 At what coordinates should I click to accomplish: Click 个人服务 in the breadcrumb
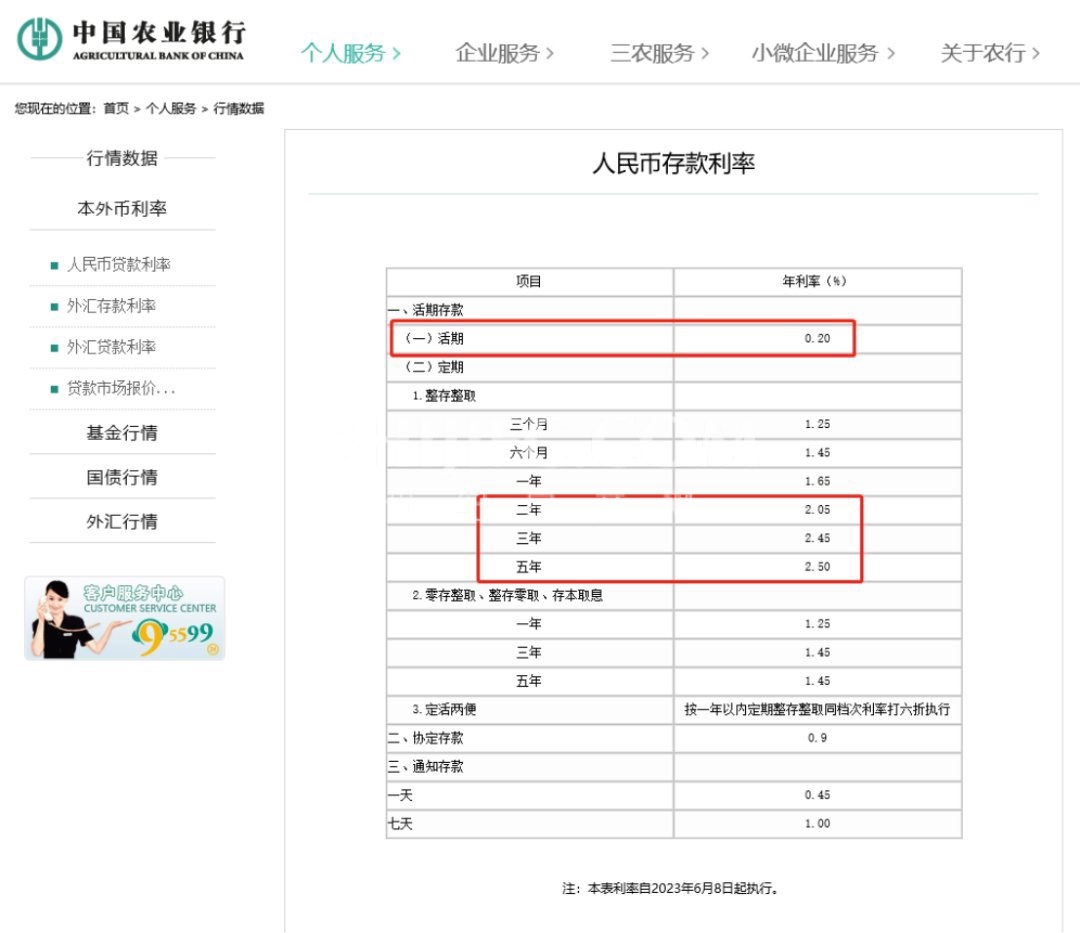click(170, 108)
